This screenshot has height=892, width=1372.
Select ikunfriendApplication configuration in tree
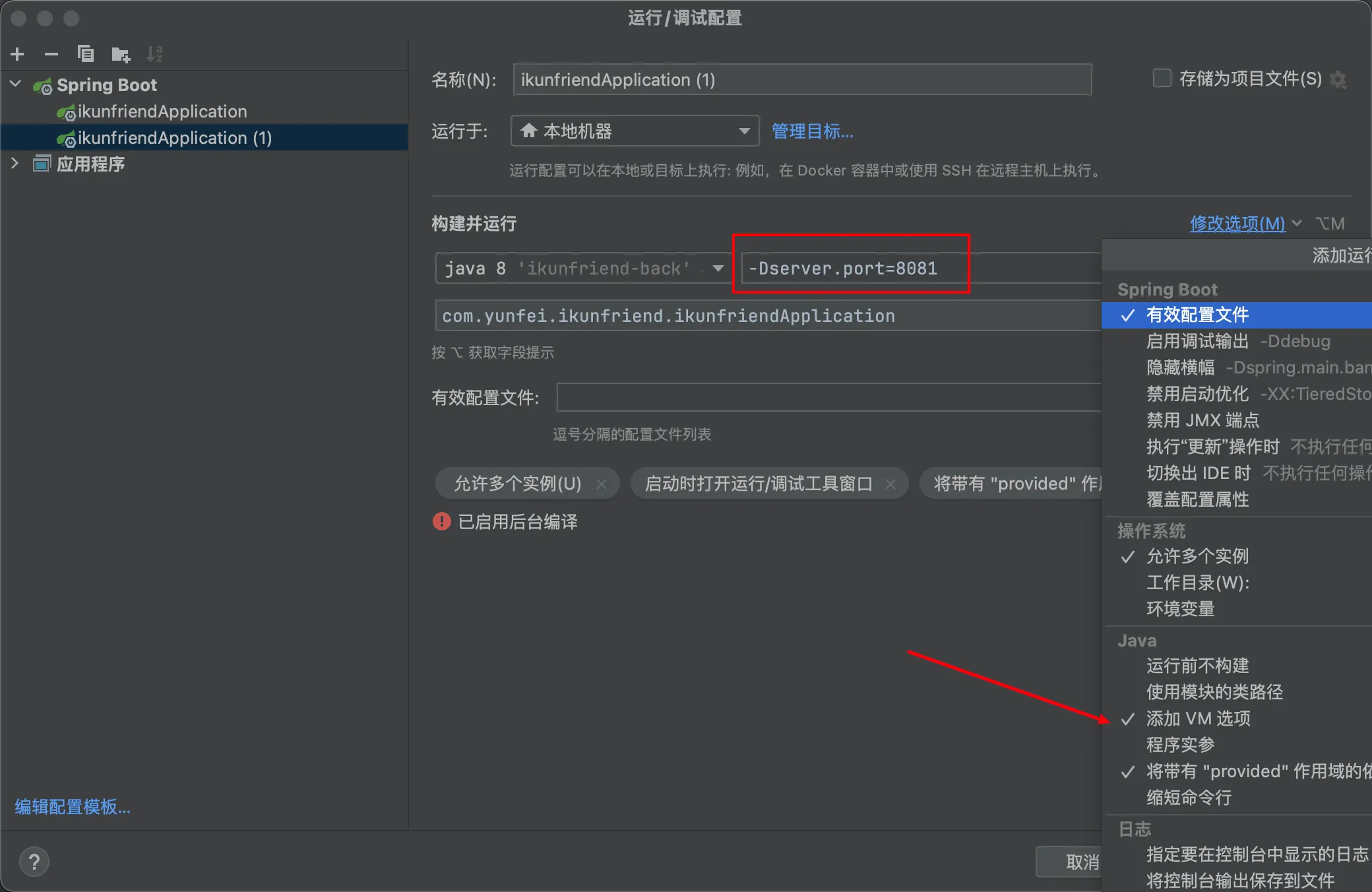(x=162, y=111)
